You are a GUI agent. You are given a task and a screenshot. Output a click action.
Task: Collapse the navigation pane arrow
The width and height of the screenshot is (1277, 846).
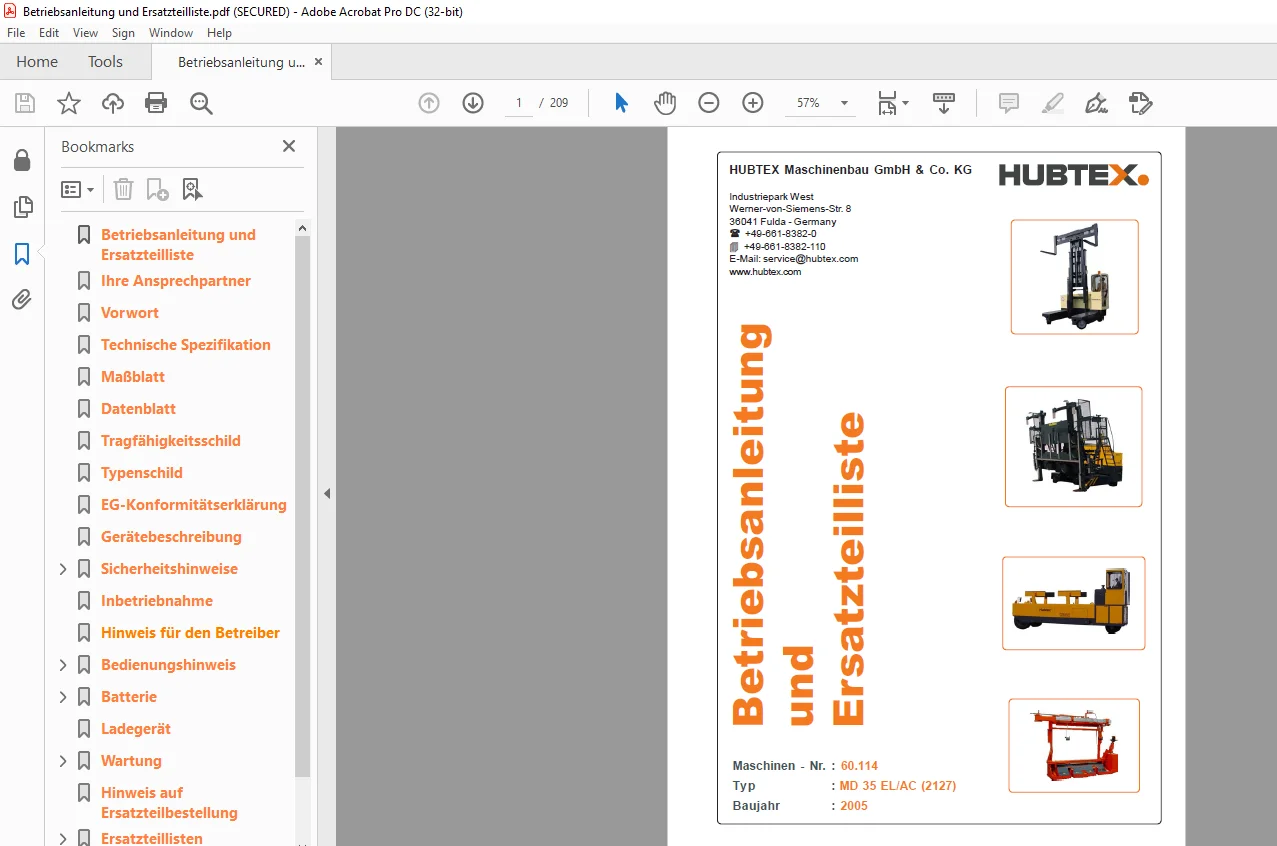coord(326,493)
